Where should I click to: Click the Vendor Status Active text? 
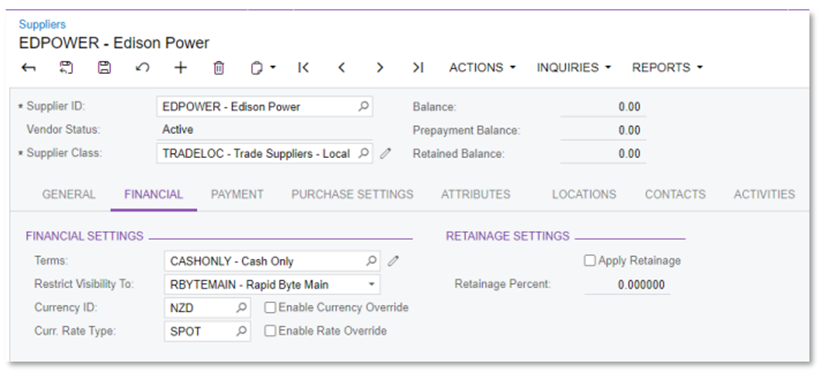[178, 129]
